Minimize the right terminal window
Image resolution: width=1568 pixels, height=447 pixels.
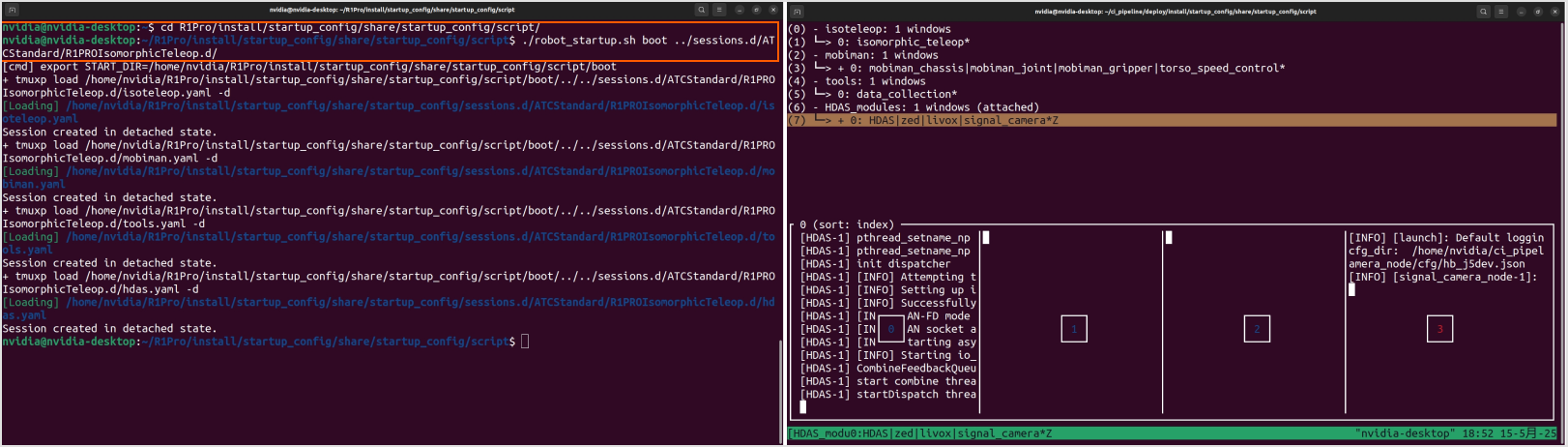1521,12
